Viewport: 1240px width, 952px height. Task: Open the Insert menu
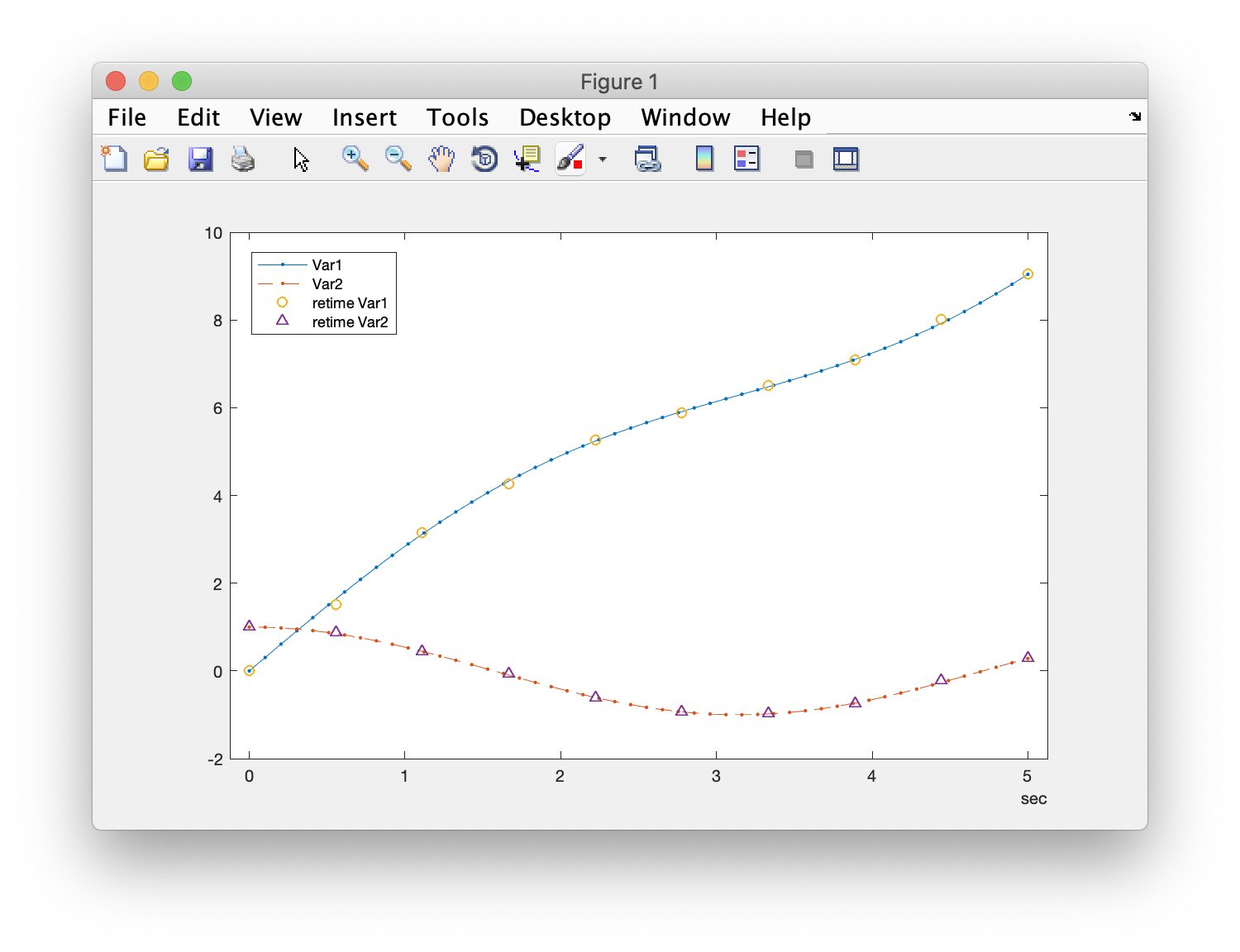coord(365,117)
